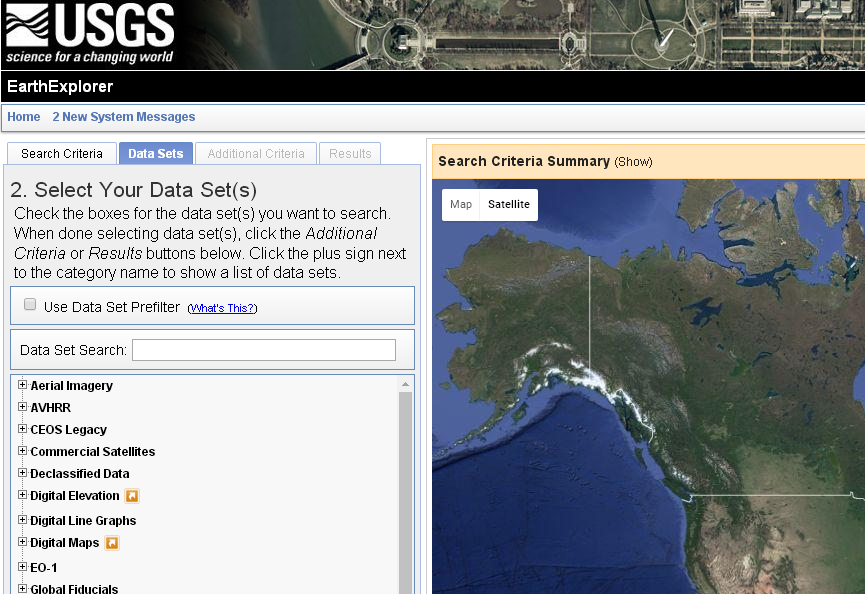Enable the Use Data Set Prefilter checkbox

29,303
